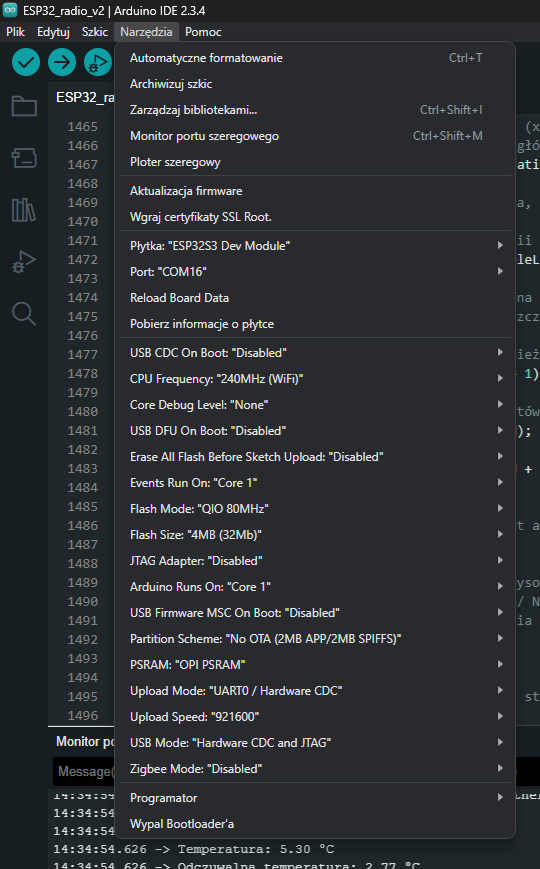Open the Szkic menu
Screen dimensions: 540x869
[95, 32]
